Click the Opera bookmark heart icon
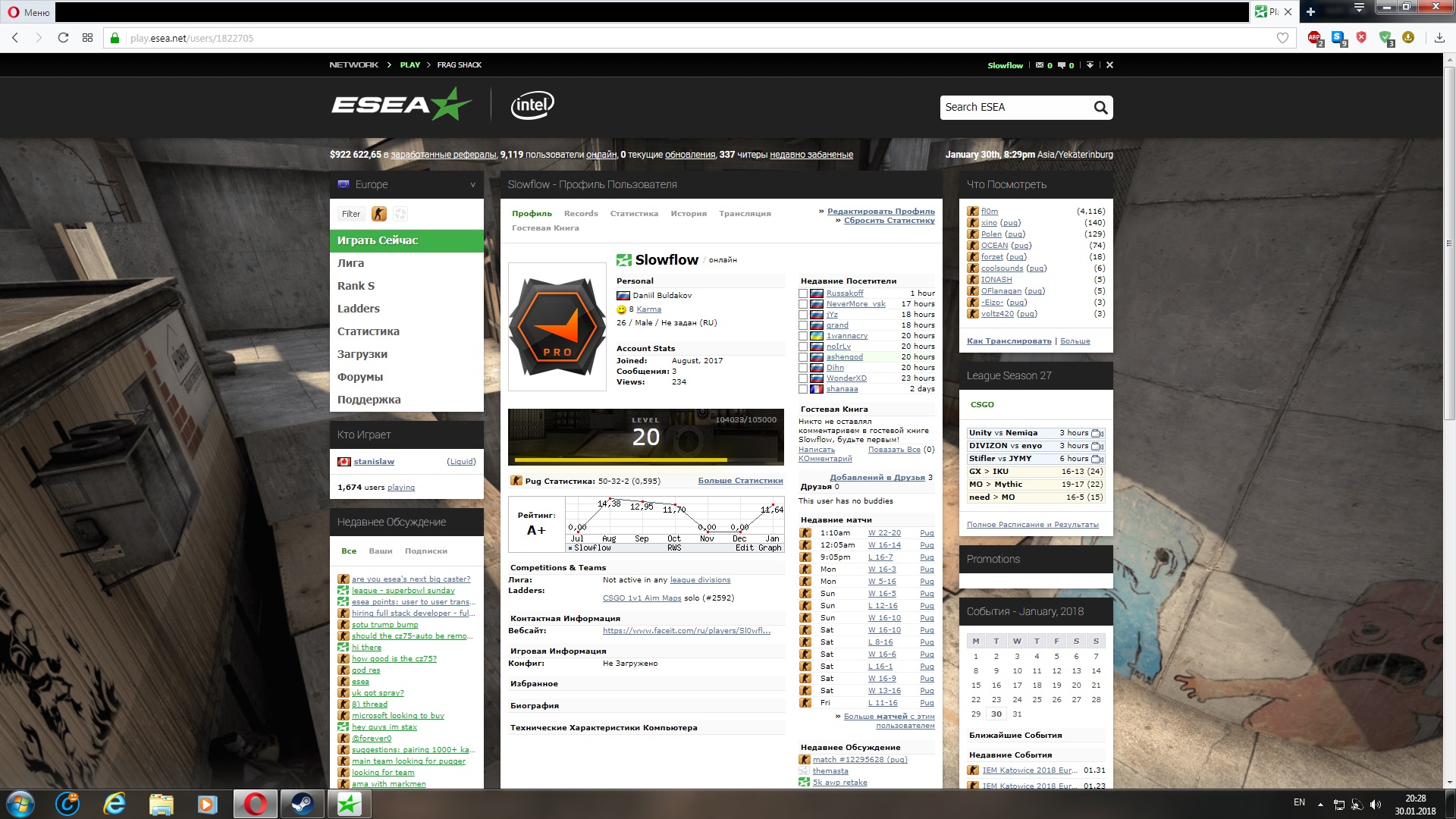Viewport: 1456px width, 819px height. (1282, 38)
